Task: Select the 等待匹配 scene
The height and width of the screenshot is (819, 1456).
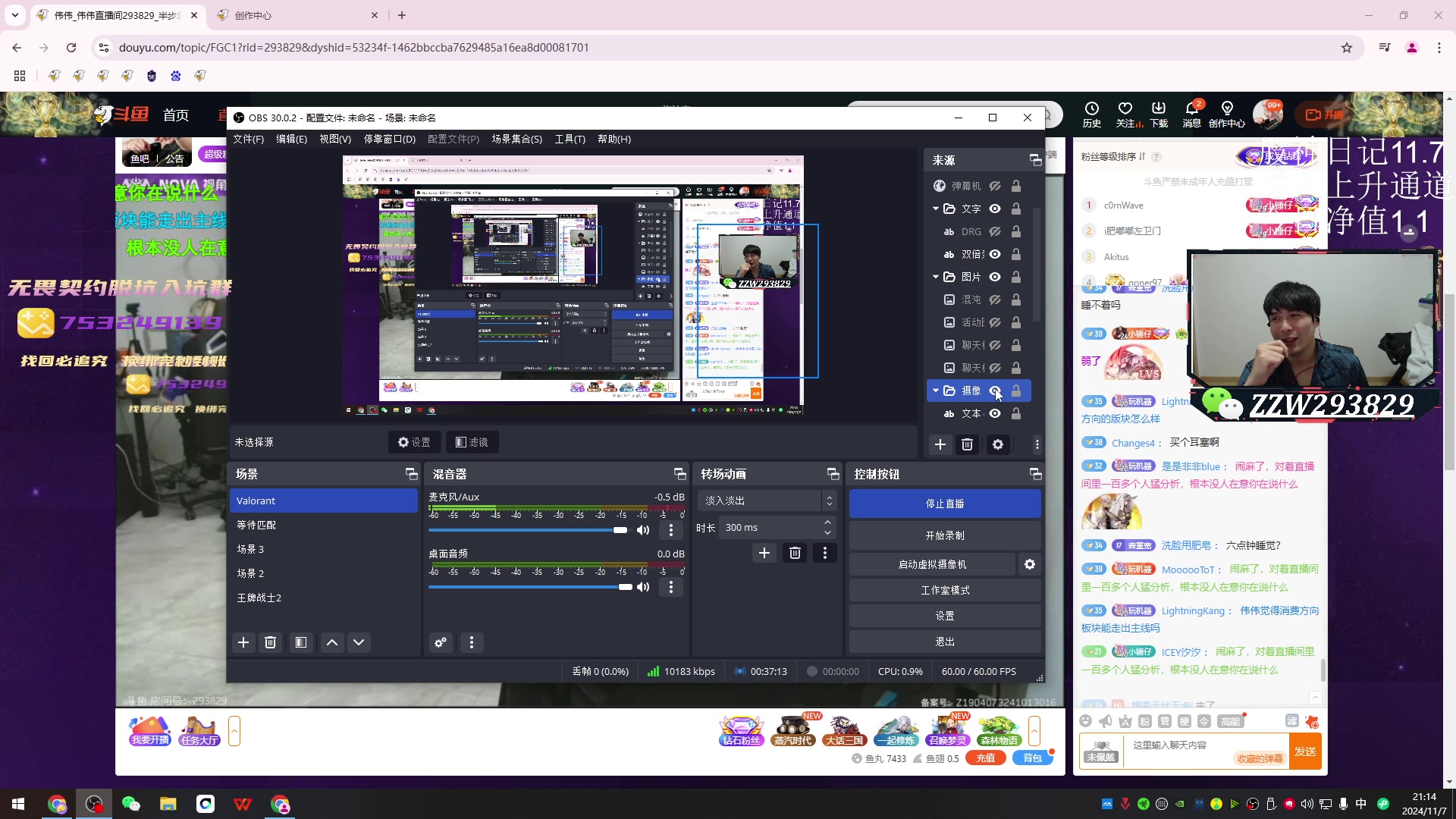Action: click(324, 525)
